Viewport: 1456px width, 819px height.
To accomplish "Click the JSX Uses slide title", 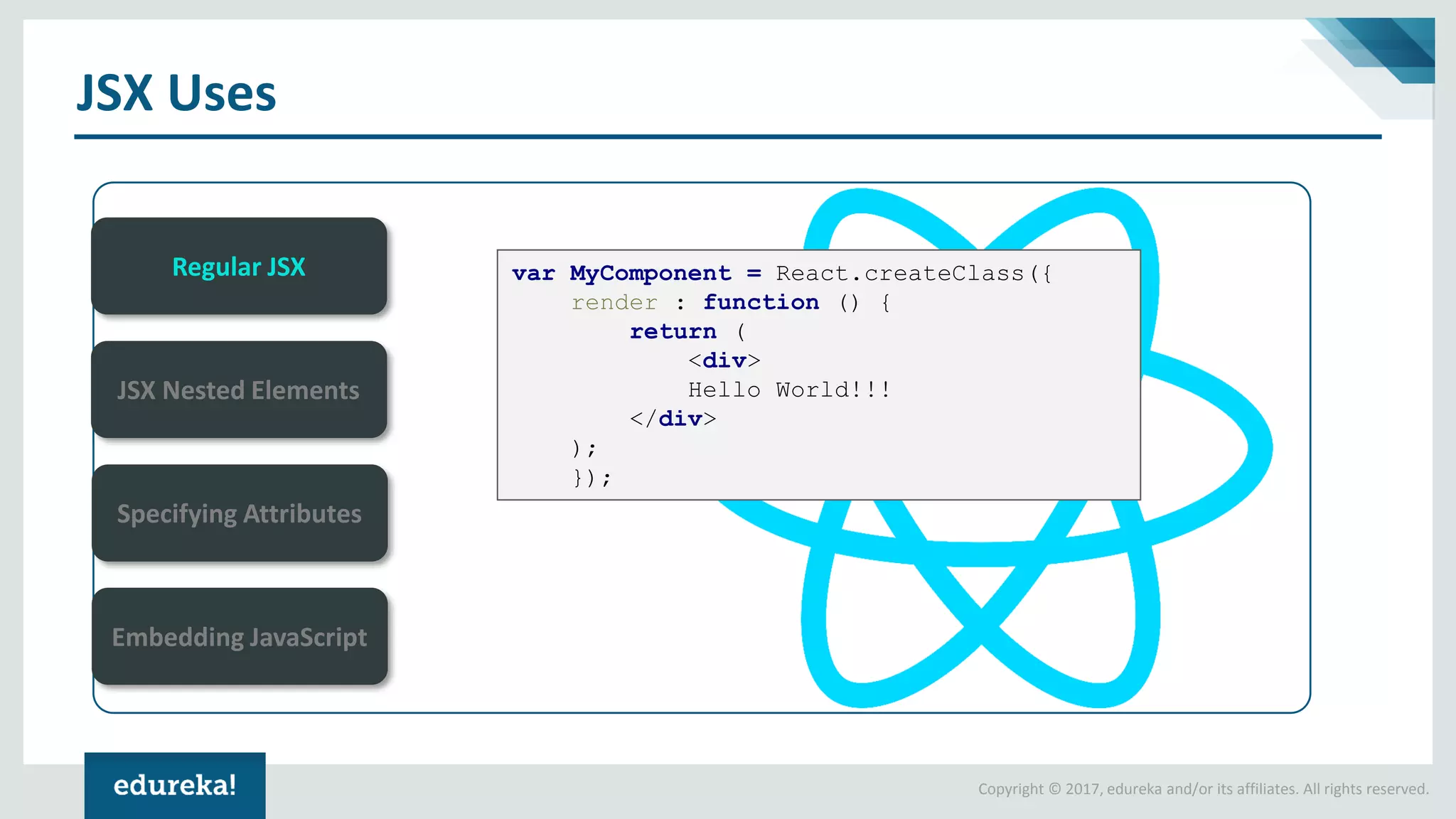I will 176,92.
